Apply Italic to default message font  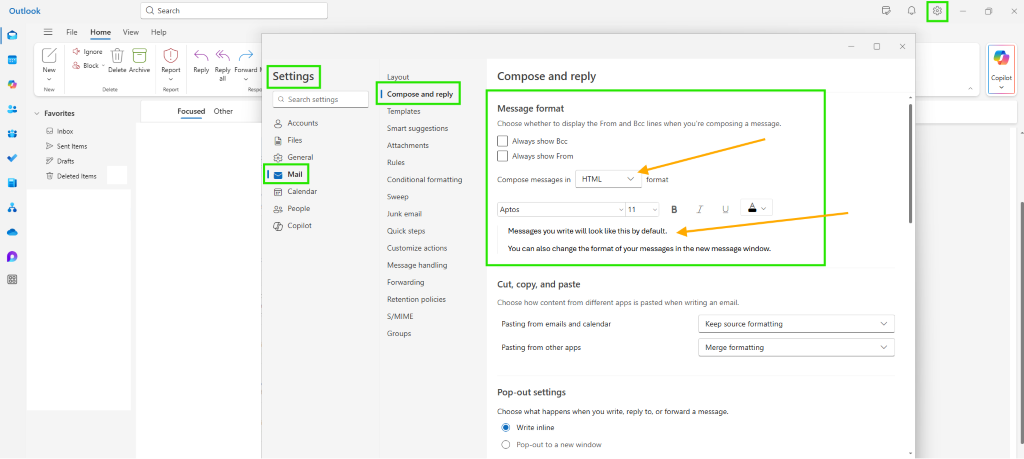click(699, 210)
